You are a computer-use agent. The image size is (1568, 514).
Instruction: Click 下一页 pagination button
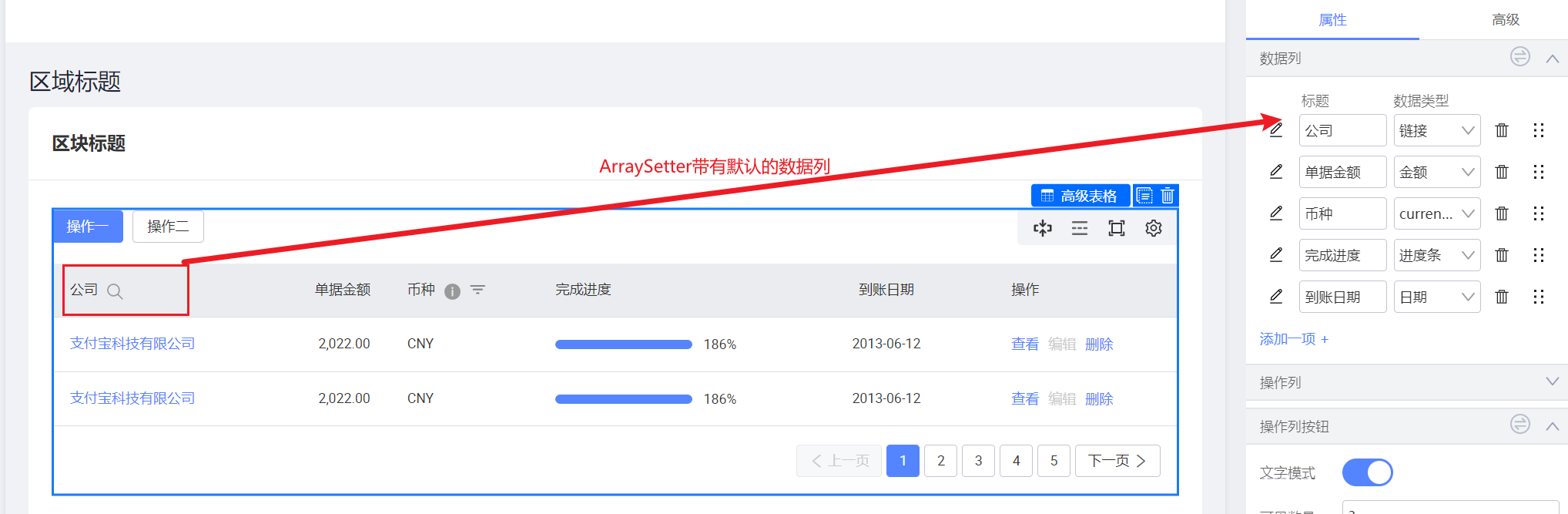[x=1117, y=461]
